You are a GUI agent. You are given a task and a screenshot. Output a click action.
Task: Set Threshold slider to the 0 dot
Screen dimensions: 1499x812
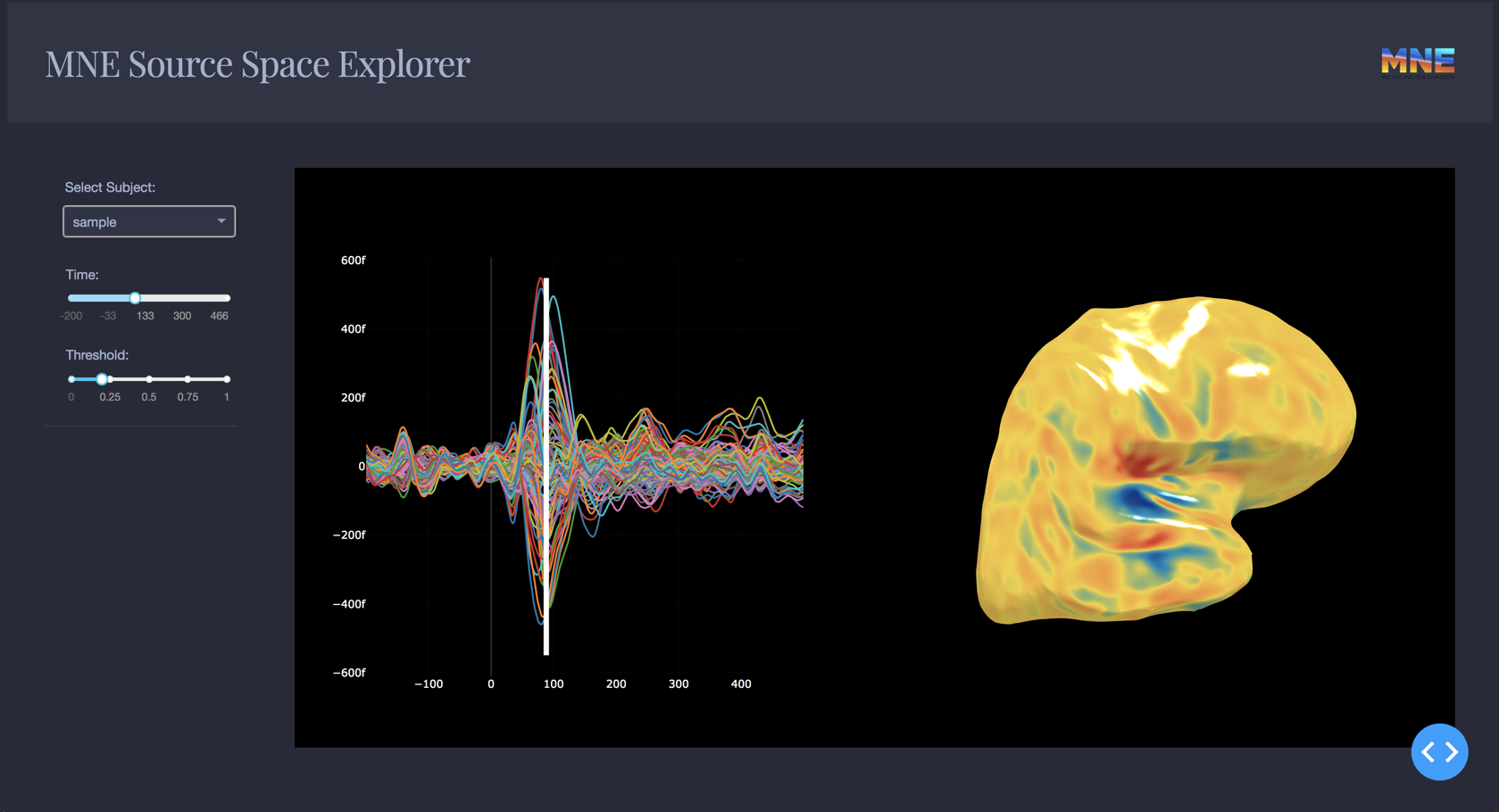[71, 379]
